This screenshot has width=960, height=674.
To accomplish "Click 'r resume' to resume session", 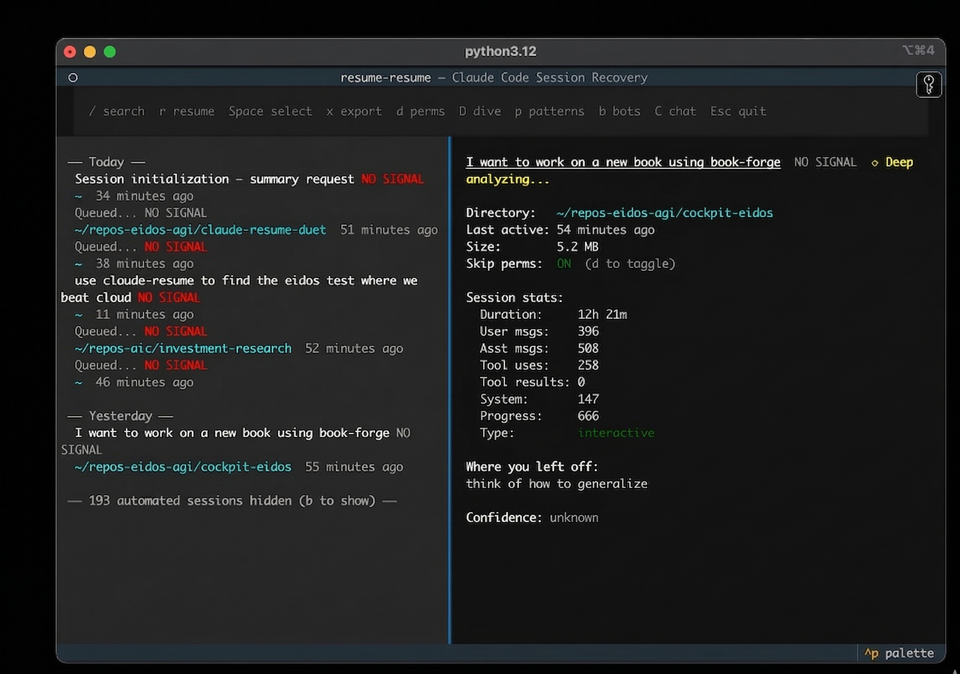I will [186, 111].
